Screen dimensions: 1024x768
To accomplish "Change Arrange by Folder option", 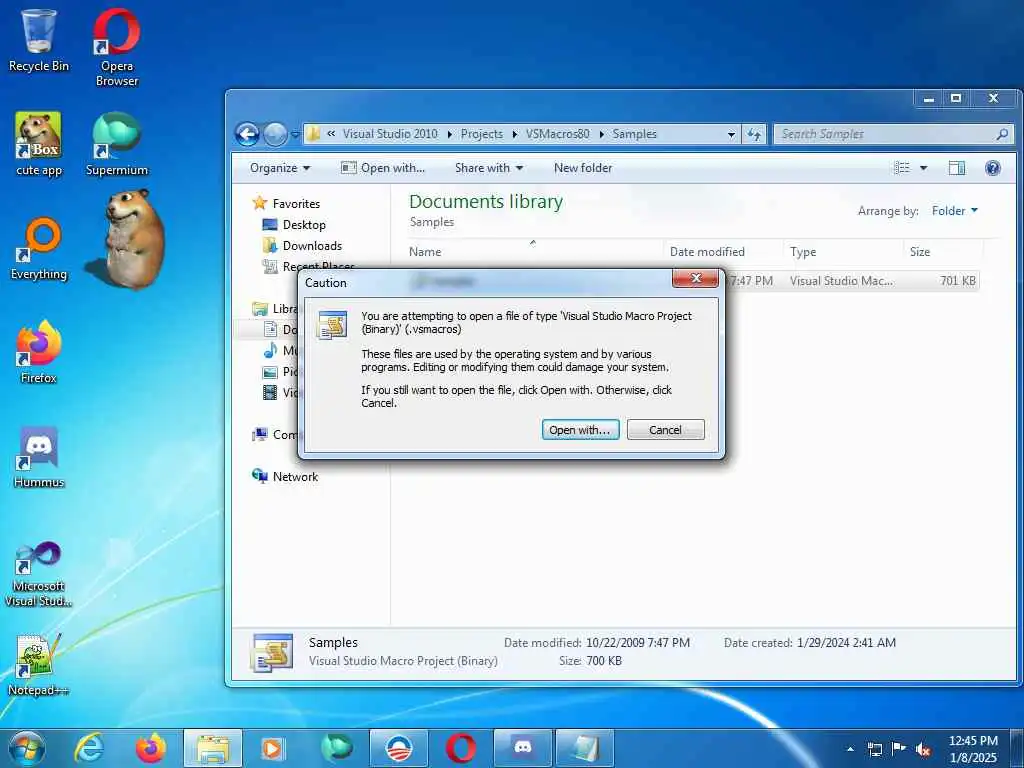I will 955,210.
